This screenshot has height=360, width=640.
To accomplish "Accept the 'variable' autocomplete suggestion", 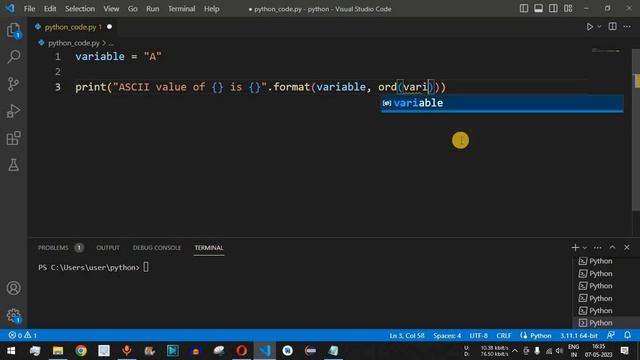I will click(x=502, y=103).
